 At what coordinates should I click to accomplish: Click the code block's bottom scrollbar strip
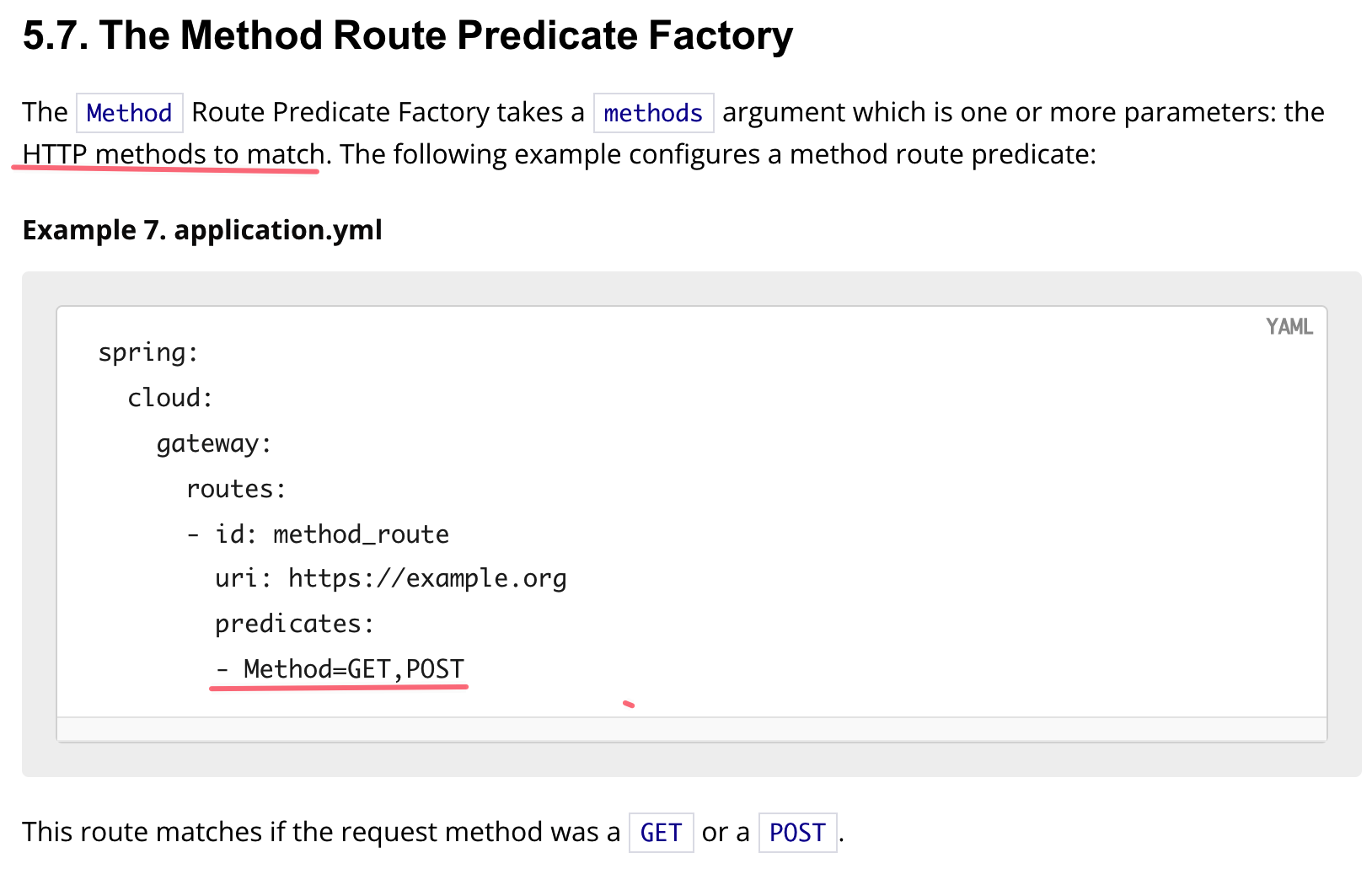(691, 729)
